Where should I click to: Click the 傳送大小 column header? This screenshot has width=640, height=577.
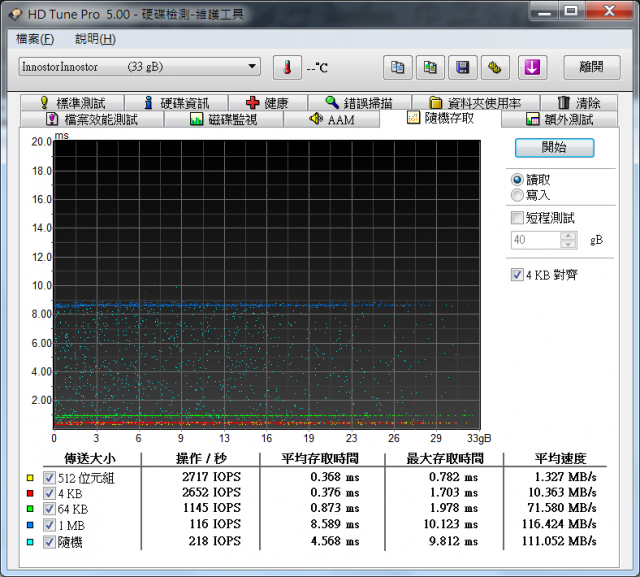(x=90, y=458)
